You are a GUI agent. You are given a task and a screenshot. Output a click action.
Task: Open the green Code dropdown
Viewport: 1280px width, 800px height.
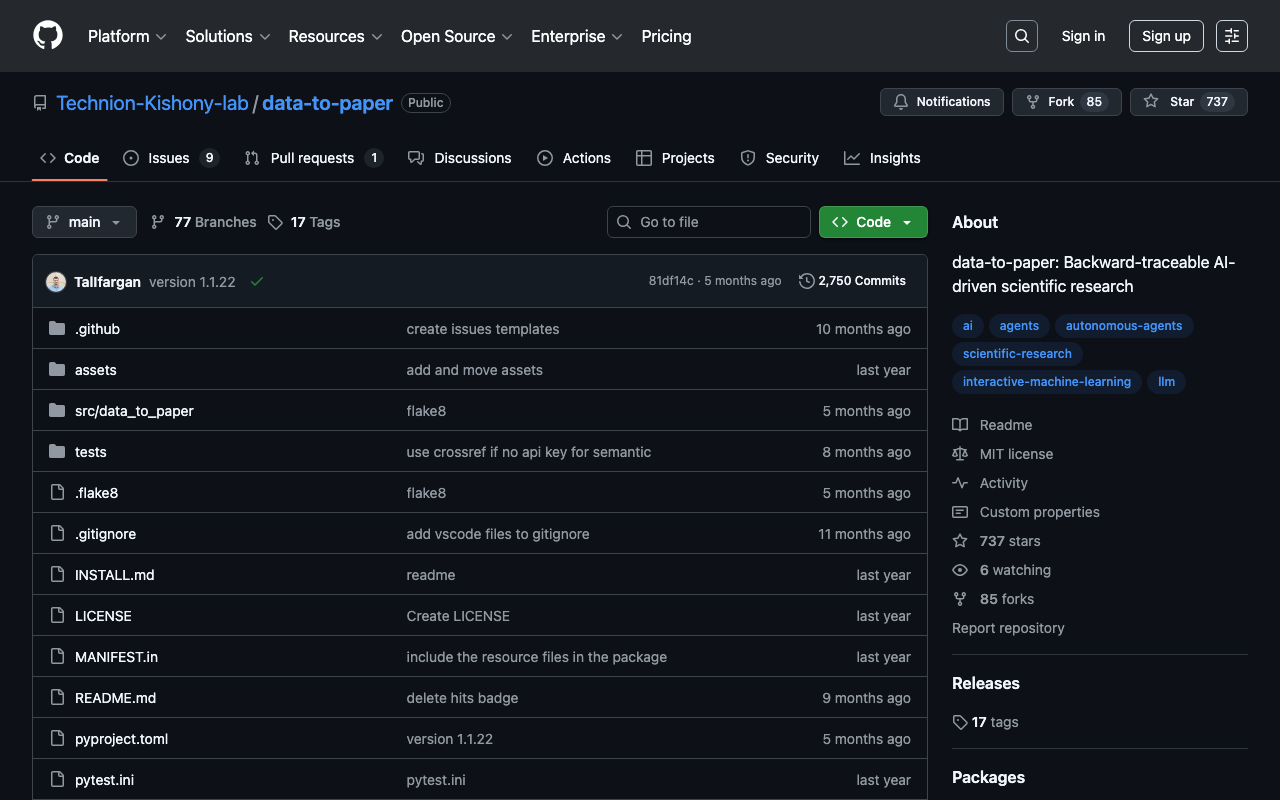click(x=872, y=222)
